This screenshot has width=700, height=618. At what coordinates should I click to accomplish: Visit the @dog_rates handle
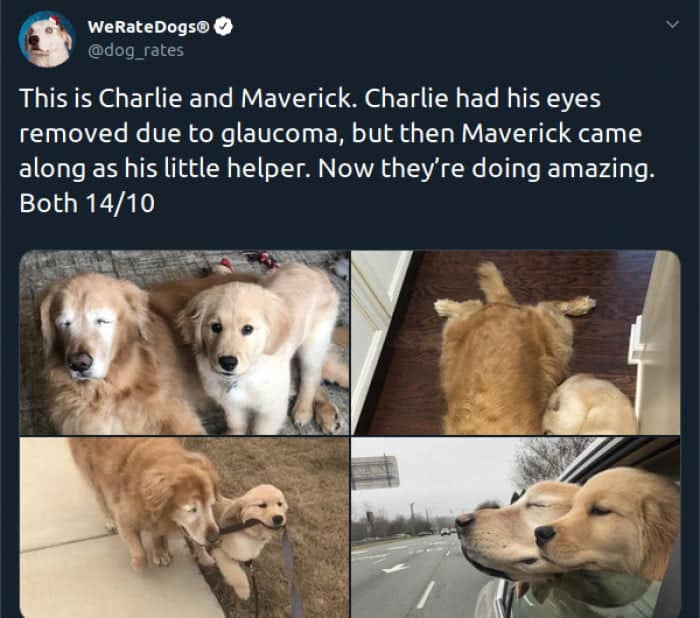tap(136, 50)
